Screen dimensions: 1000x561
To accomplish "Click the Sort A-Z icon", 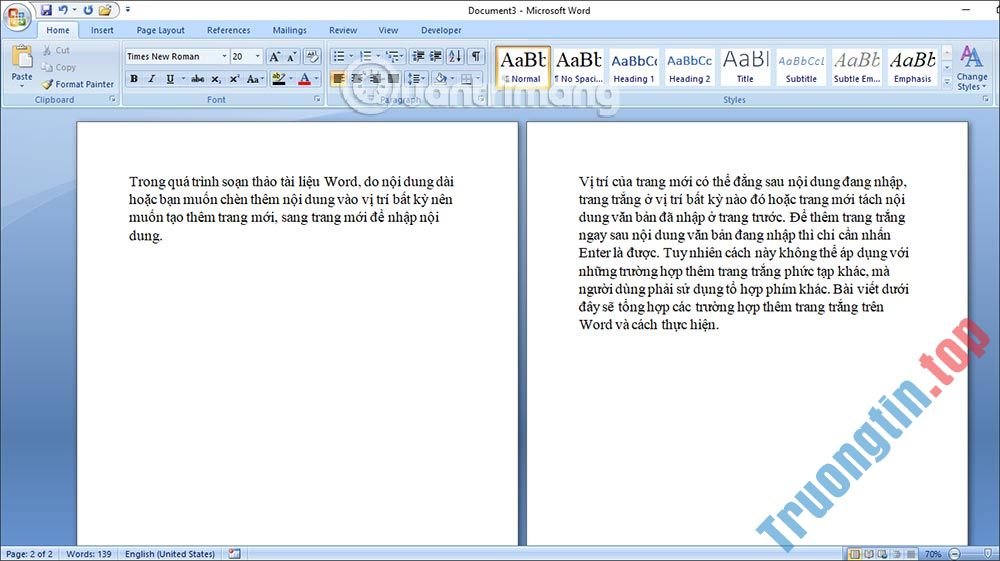I will coord(455,56).
